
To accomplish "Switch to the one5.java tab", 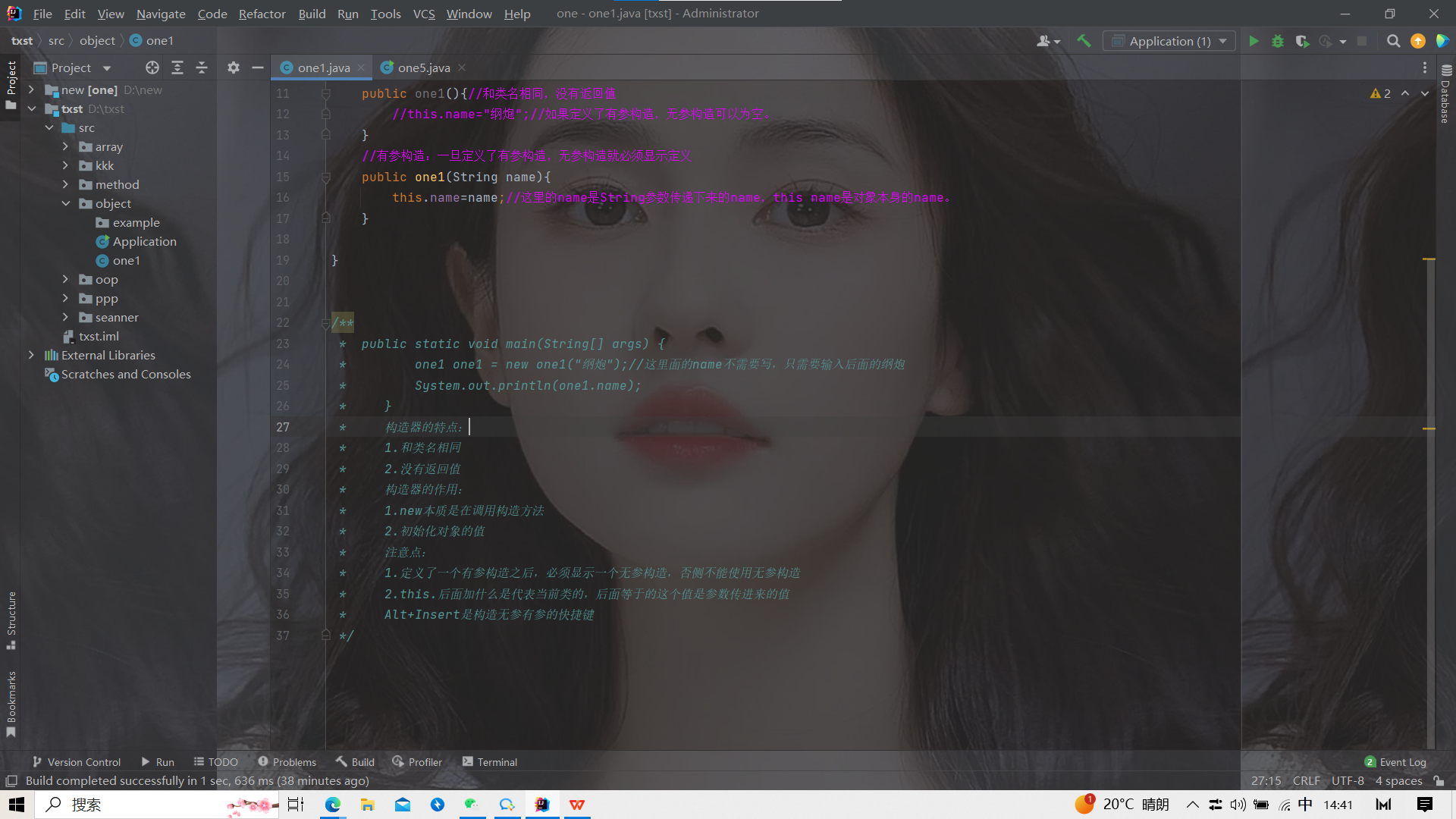I will 423,67.
